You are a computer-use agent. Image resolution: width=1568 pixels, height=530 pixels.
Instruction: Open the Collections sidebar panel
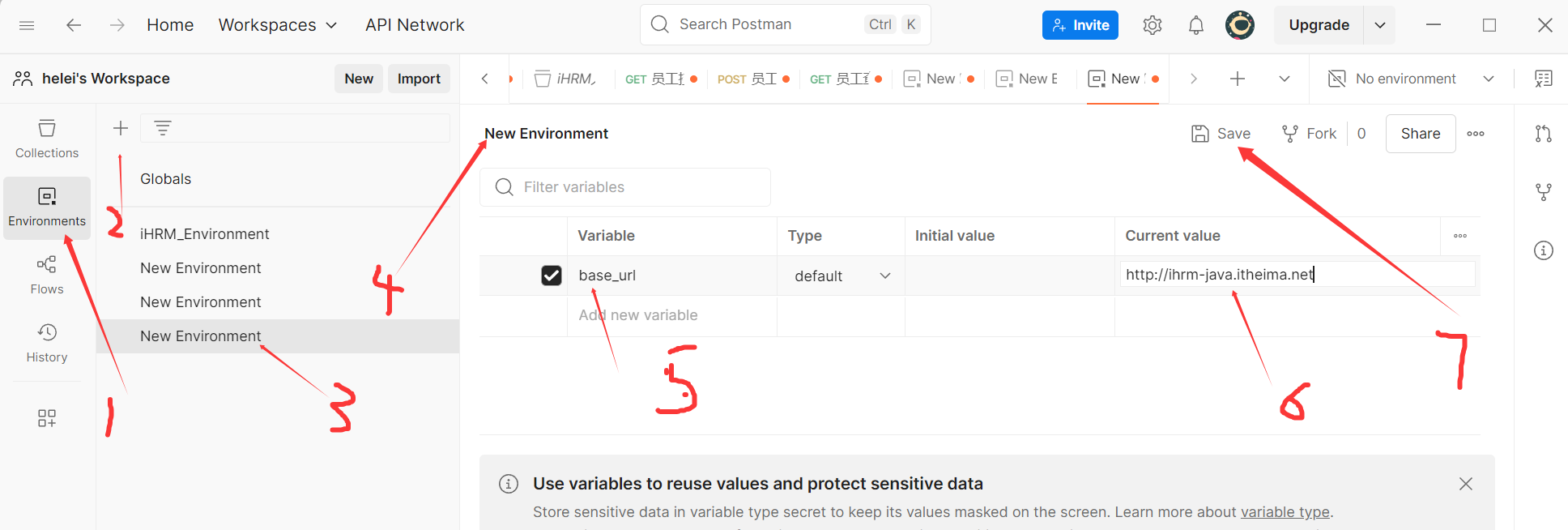[47, 139]
